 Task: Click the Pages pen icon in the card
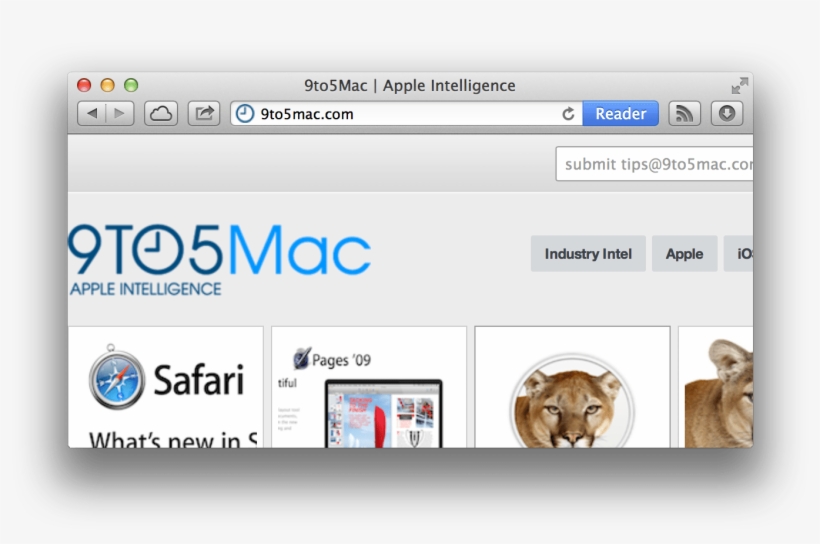[302, 358]
